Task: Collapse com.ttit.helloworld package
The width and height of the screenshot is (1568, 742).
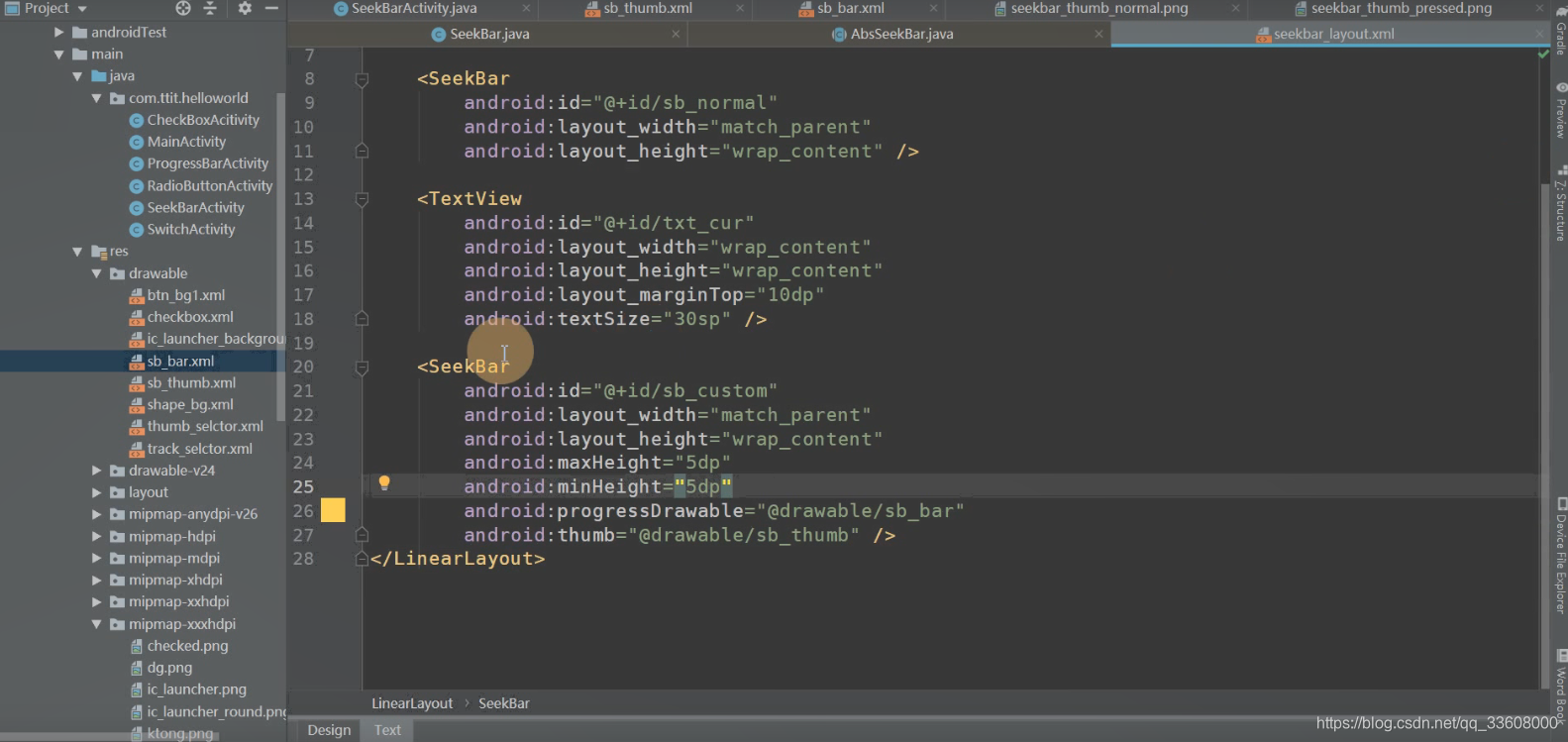Action: pos(96,98)
